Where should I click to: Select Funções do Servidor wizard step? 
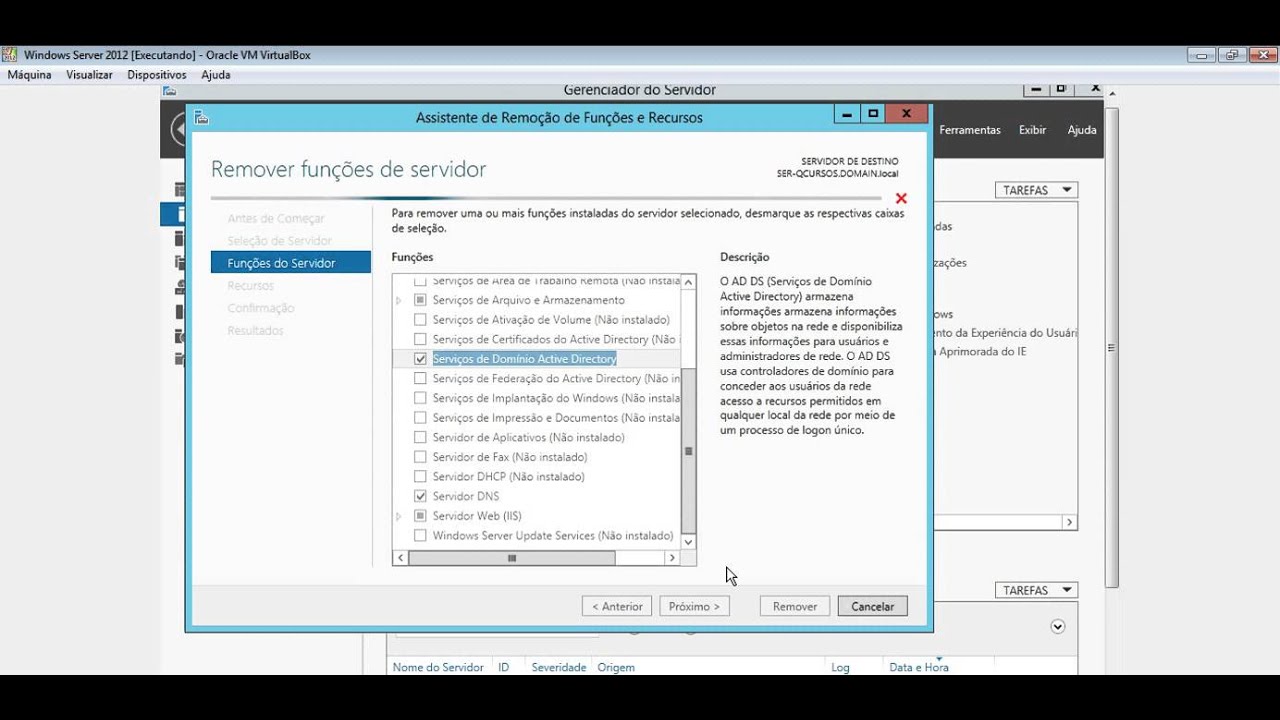(291, 263)
